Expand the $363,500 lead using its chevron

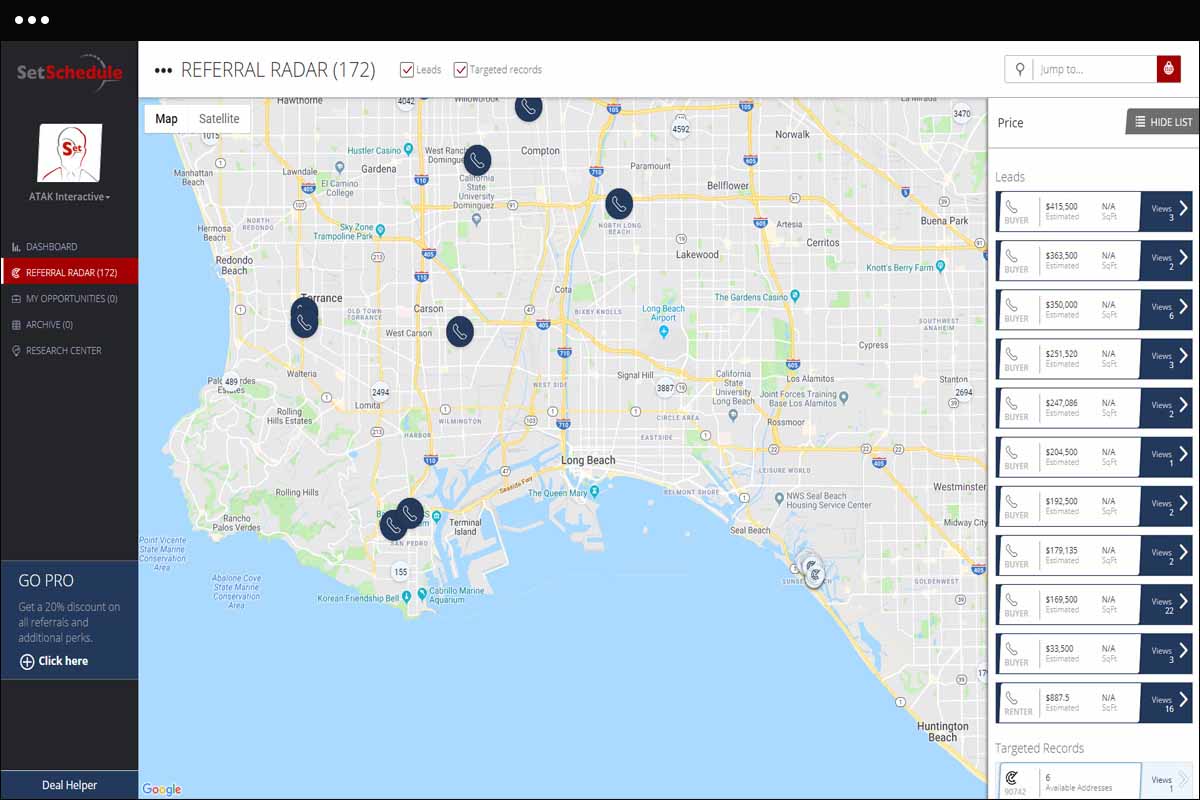(x=1183, y=257)
